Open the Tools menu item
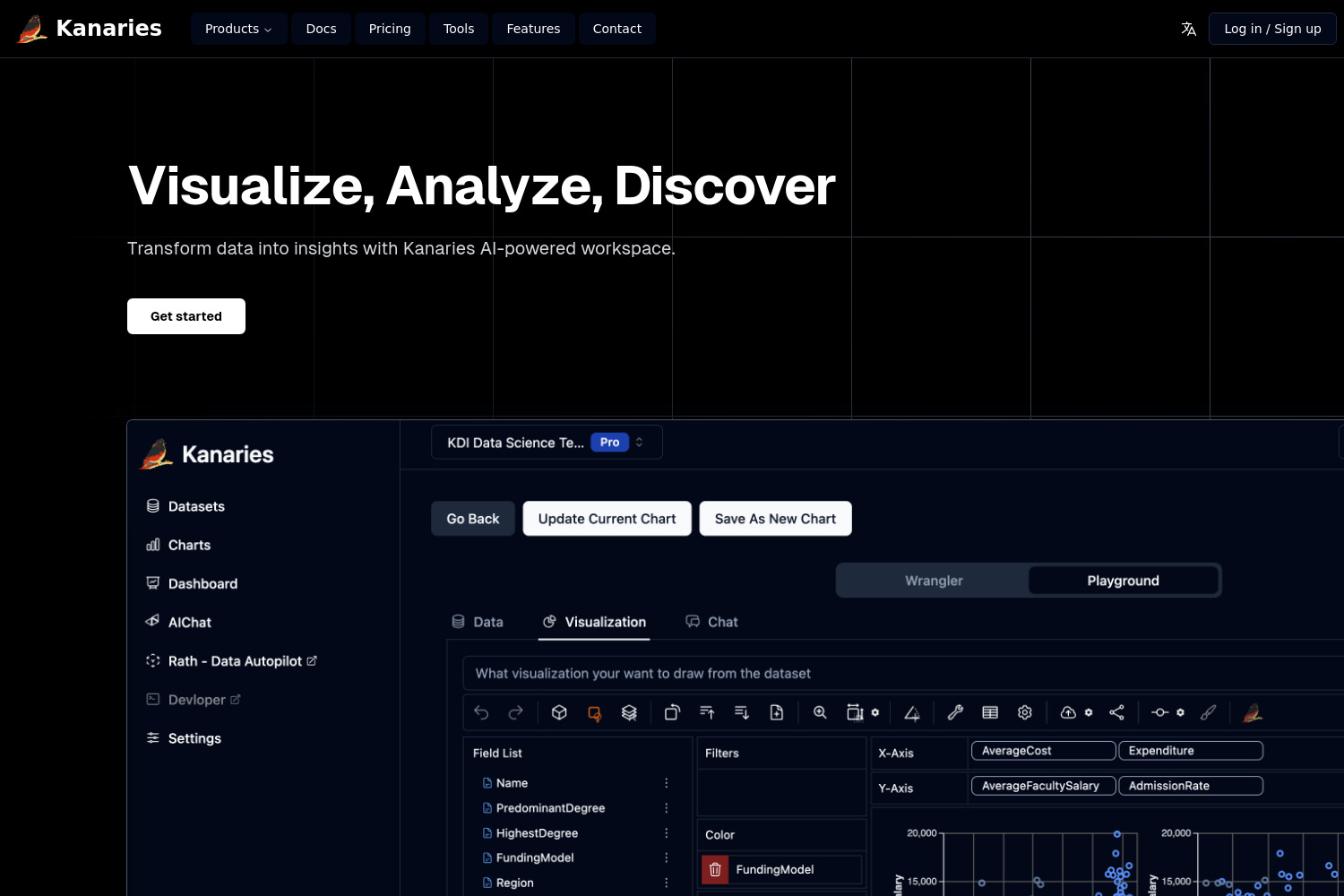This screenshot has width=1344, height=896. 459,29
